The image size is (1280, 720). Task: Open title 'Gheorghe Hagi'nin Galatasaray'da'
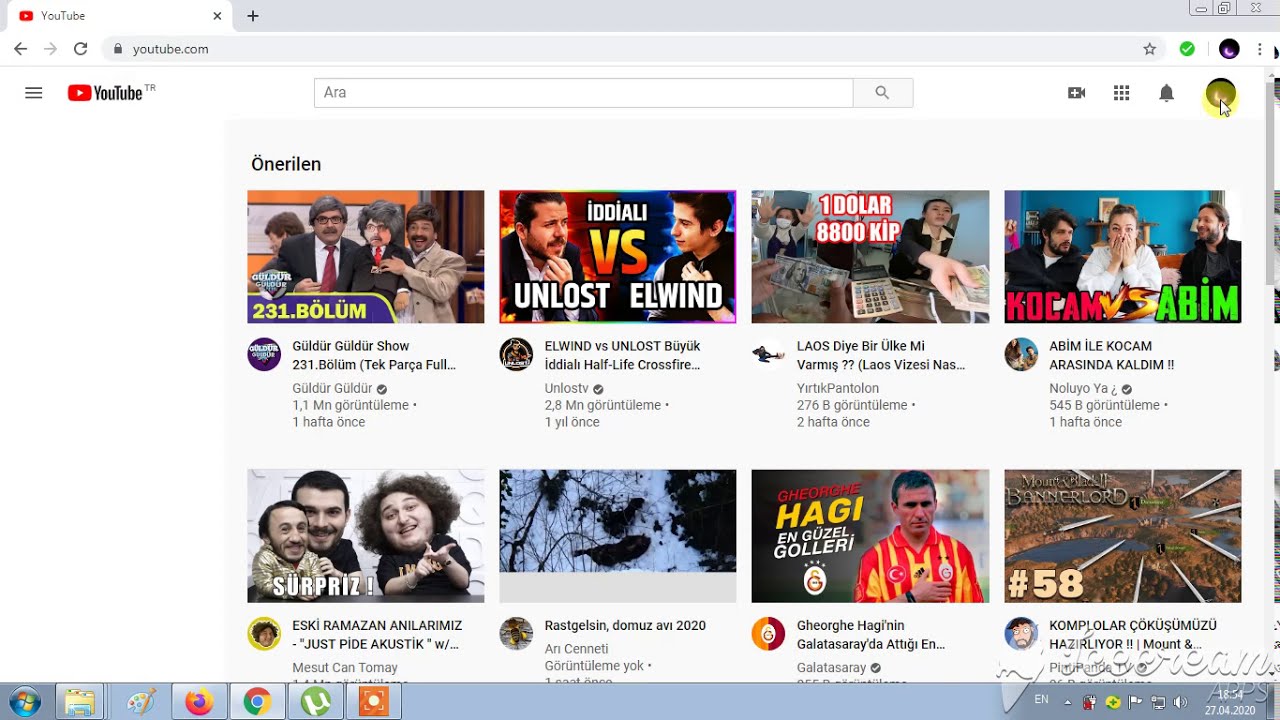point(871,634)
